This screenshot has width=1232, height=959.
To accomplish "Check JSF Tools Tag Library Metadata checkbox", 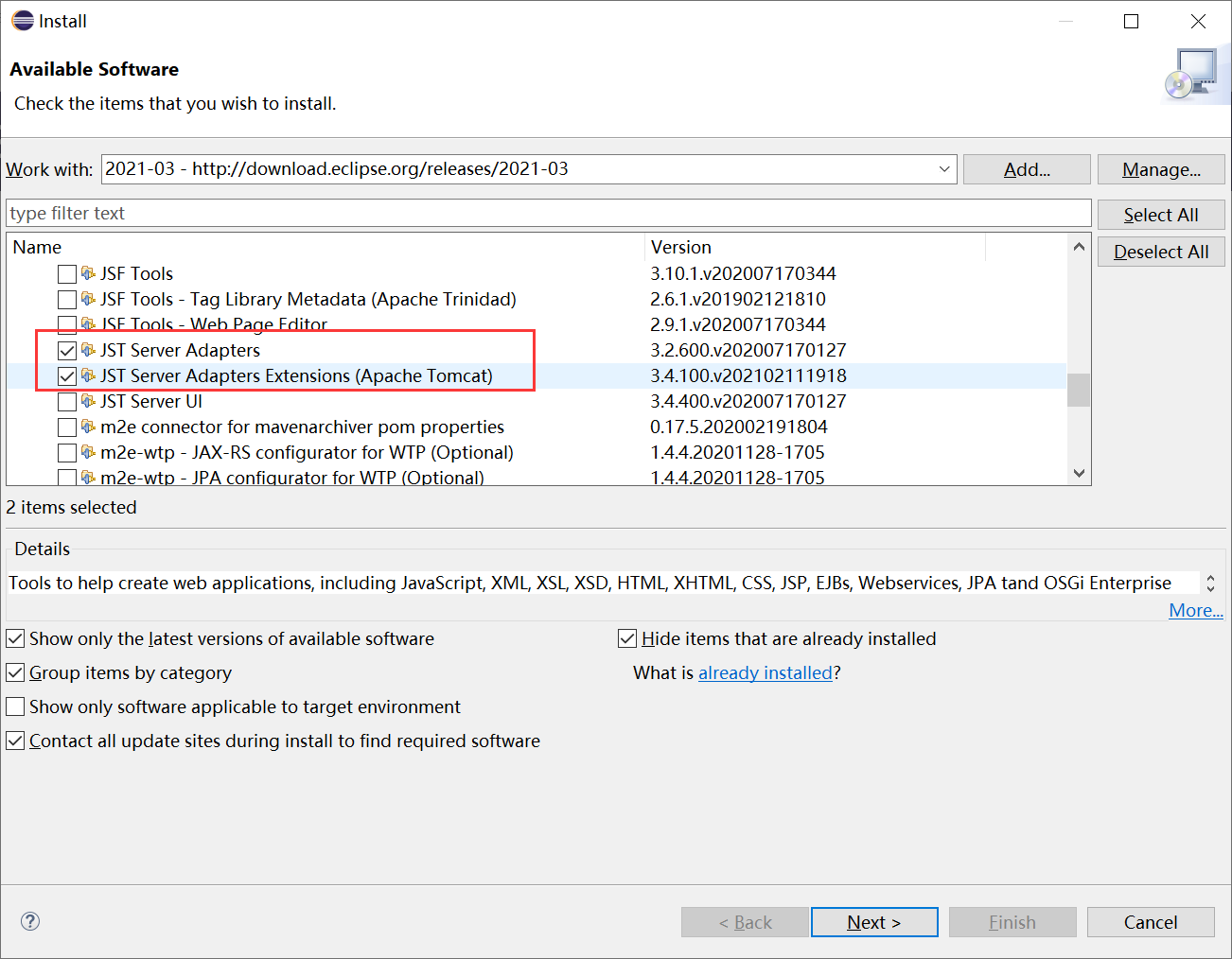I will coord(67,300).
